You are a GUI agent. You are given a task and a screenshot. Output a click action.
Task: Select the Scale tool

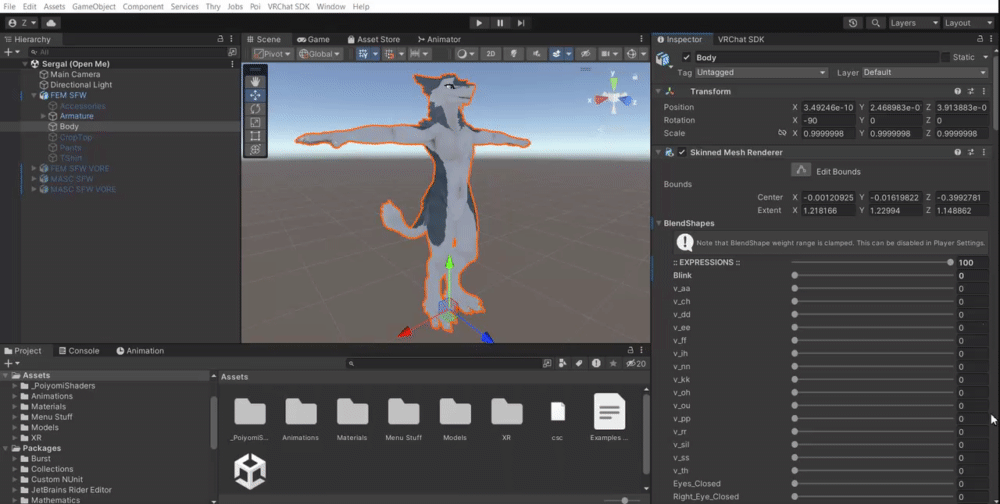point(255,122)
